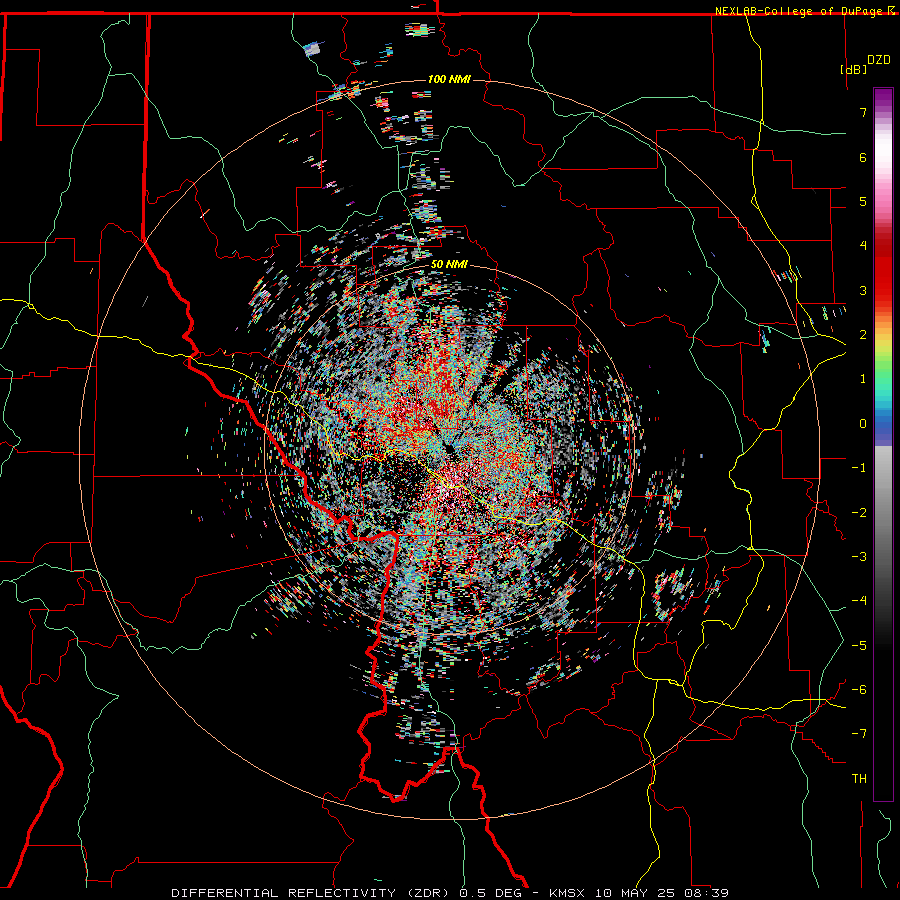Click the legend value -5 label
This screenshot has height=900, width=900.
pyautogui.click(x=859, y=646)
